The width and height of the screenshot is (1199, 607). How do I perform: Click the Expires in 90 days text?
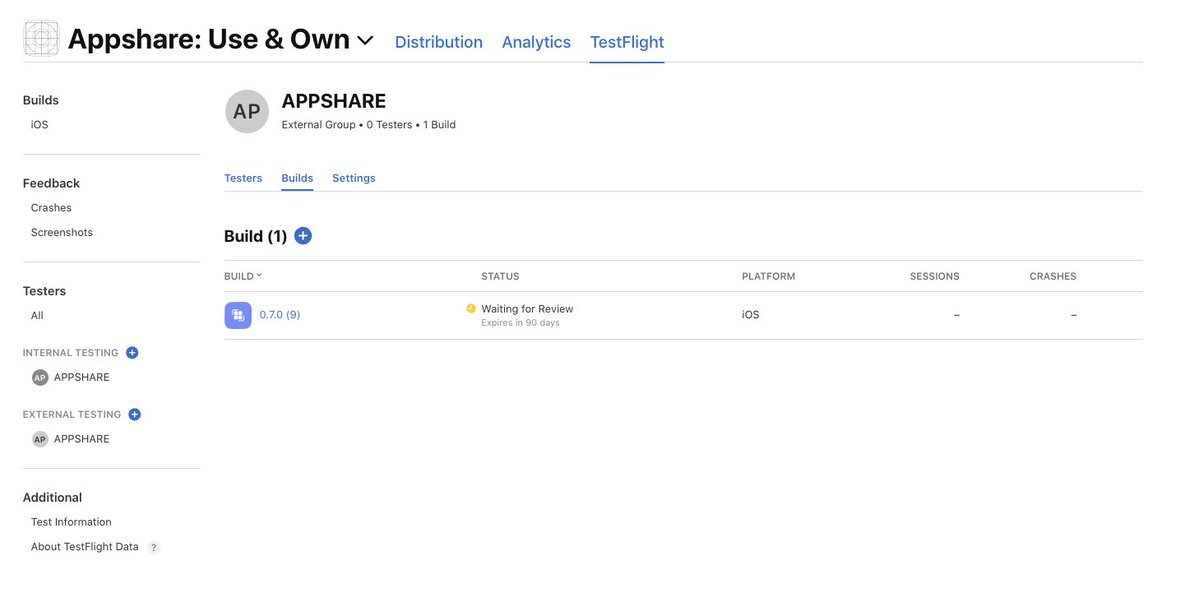tap(521, 323)
